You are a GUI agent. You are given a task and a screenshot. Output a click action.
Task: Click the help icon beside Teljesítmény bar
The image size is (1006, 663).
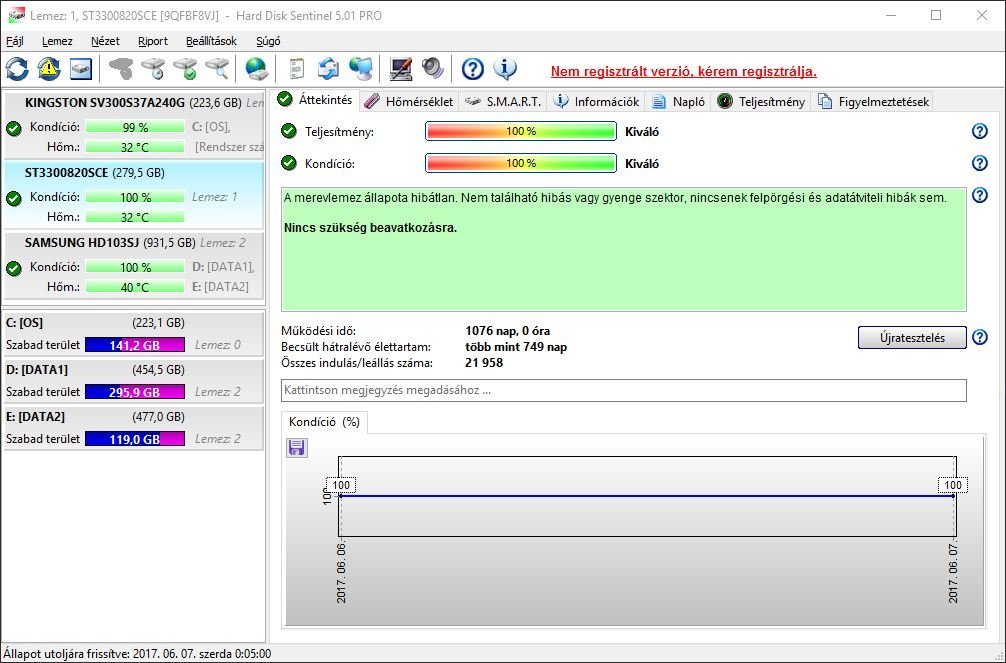click(980, 131)
